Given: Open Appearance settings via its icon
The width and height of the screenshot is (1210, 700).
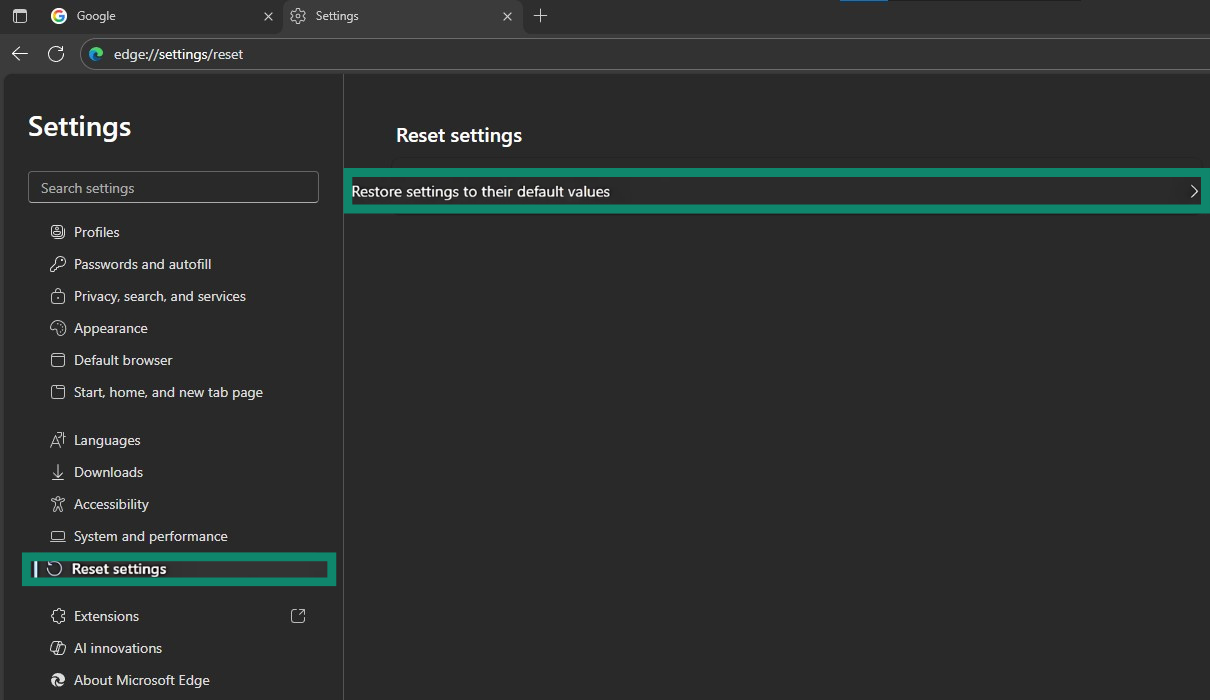Looking at the screenshot, I should [58, 327].
